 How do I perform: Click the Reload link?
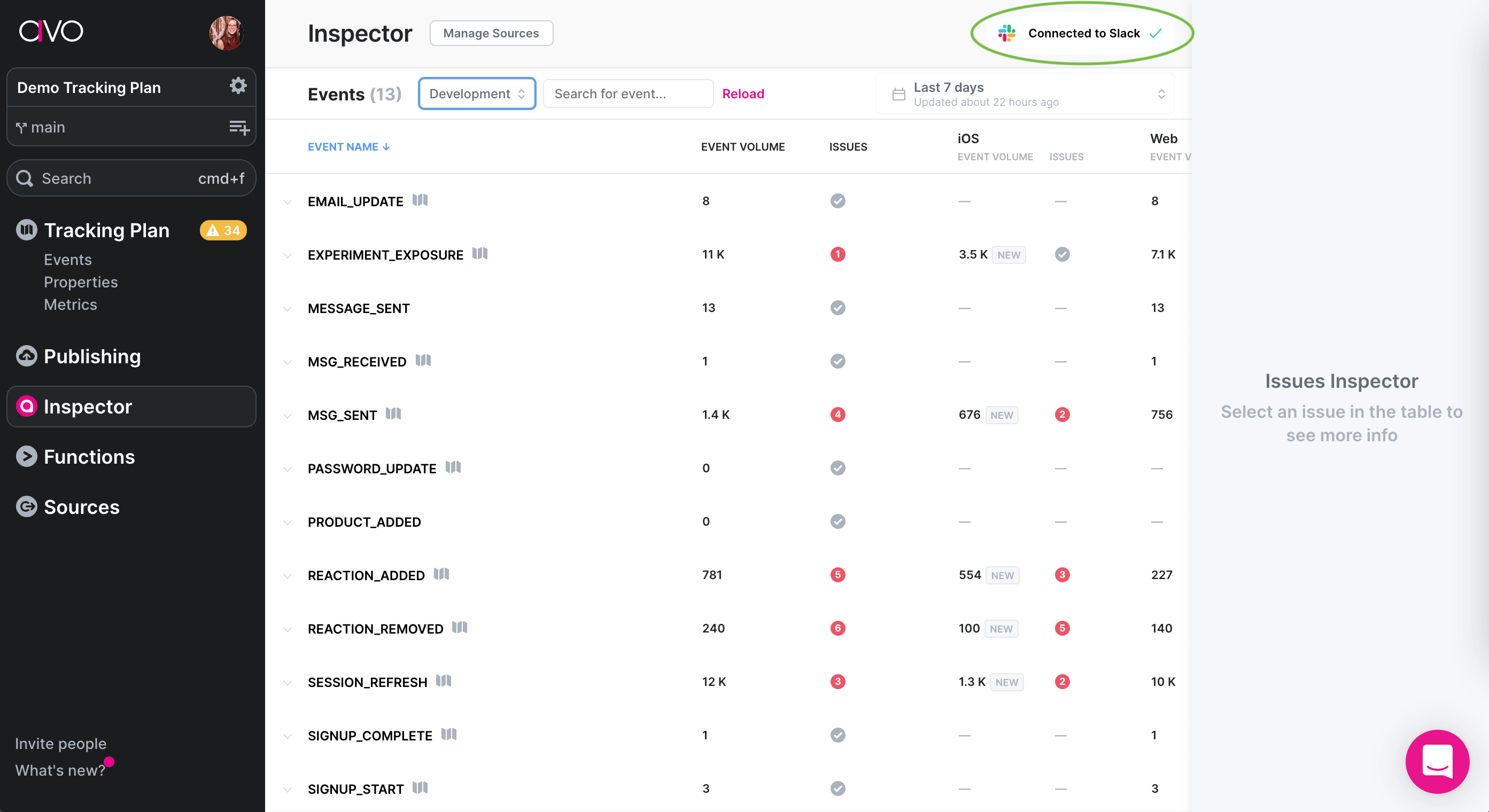click(743, 93)
